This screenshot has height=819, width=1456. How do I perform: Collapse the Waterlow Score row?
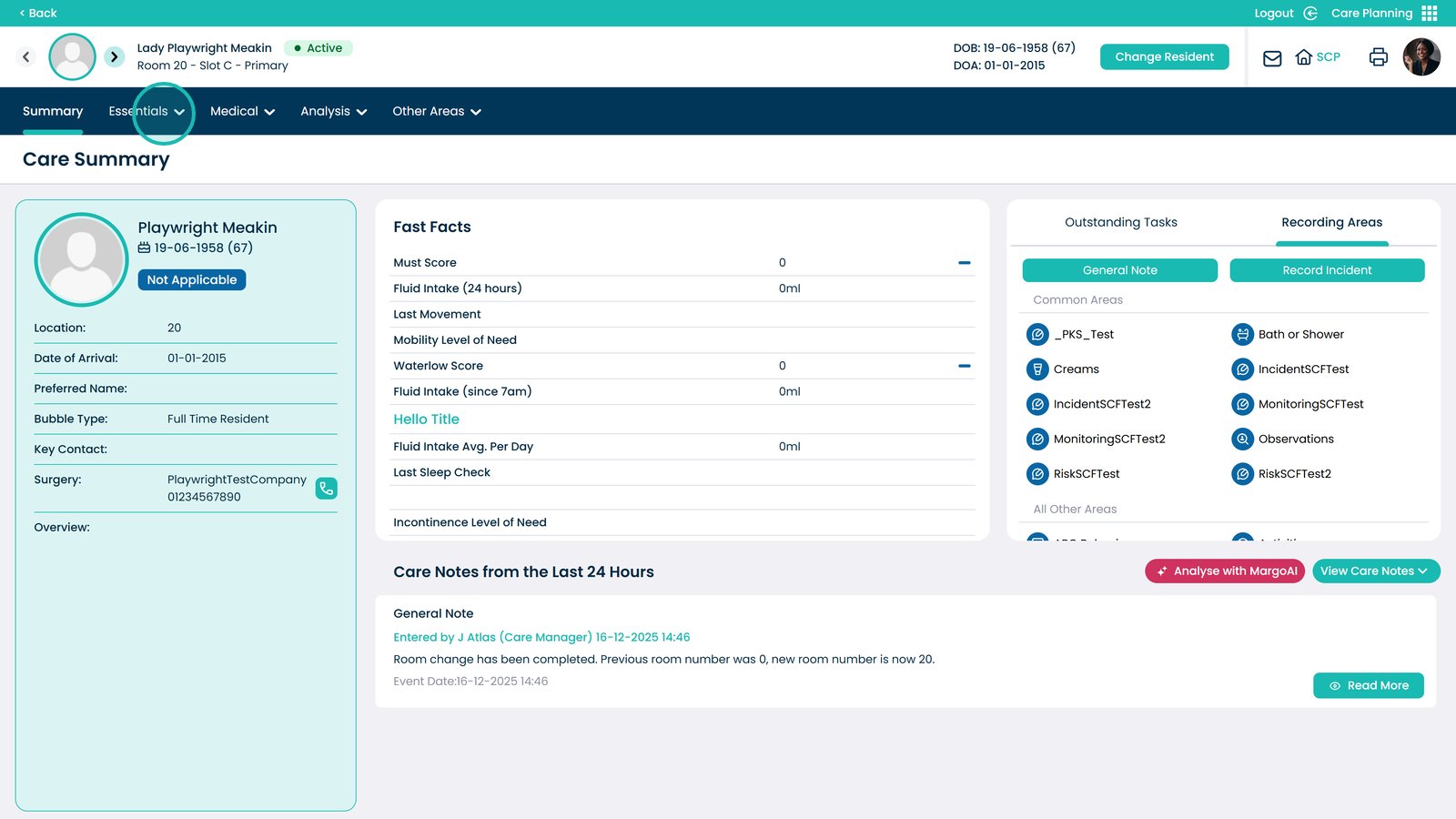[964, 366]
